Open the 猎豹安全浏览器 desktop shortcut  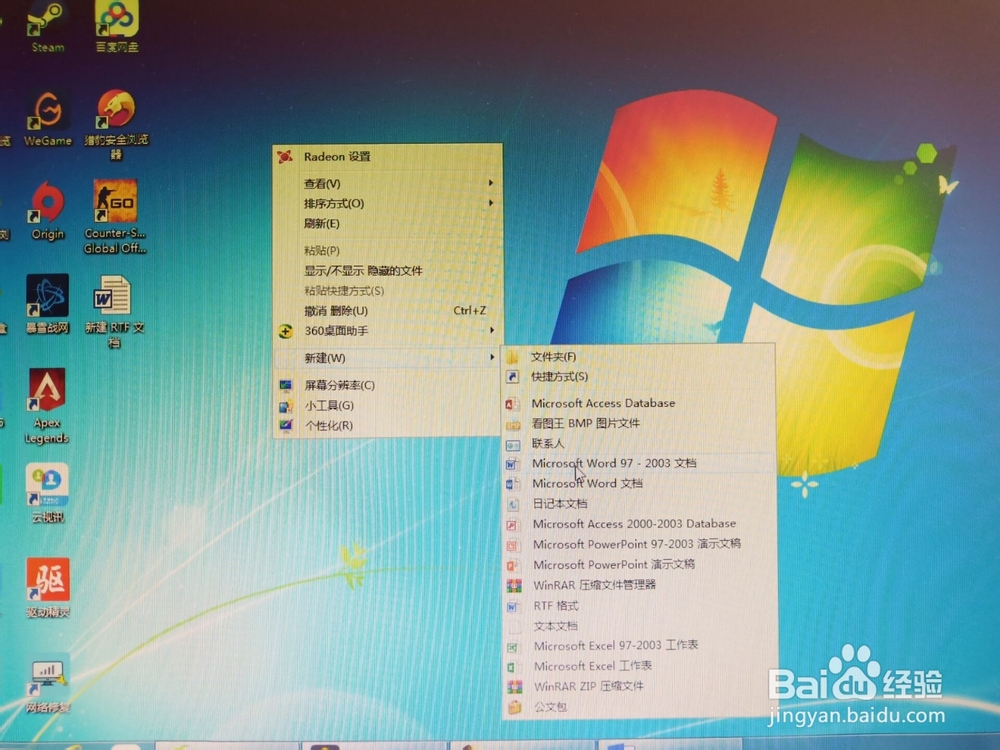(x=116, y=124)
